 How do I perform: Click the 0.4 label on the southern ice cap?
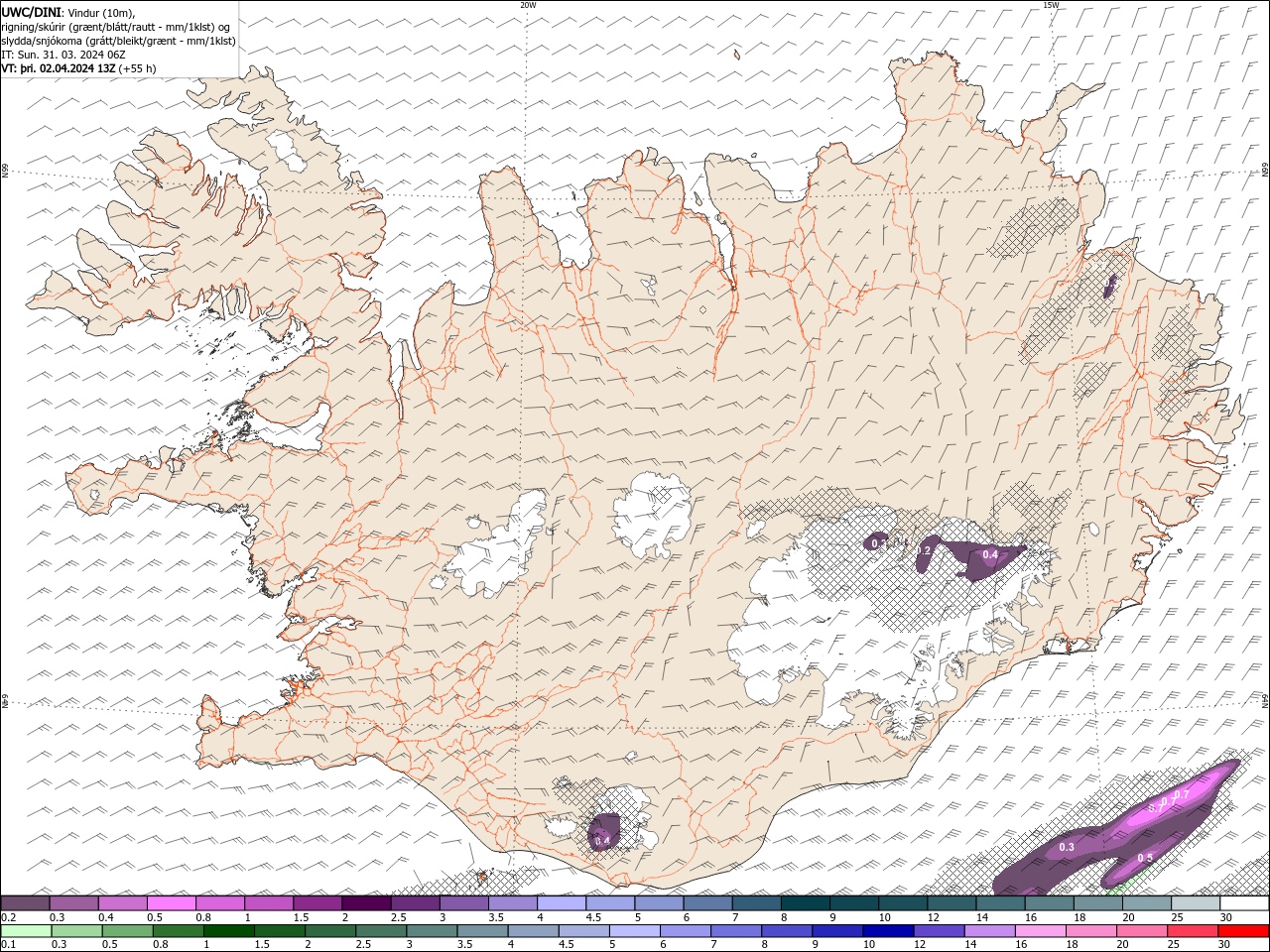(x=602, y=840)
